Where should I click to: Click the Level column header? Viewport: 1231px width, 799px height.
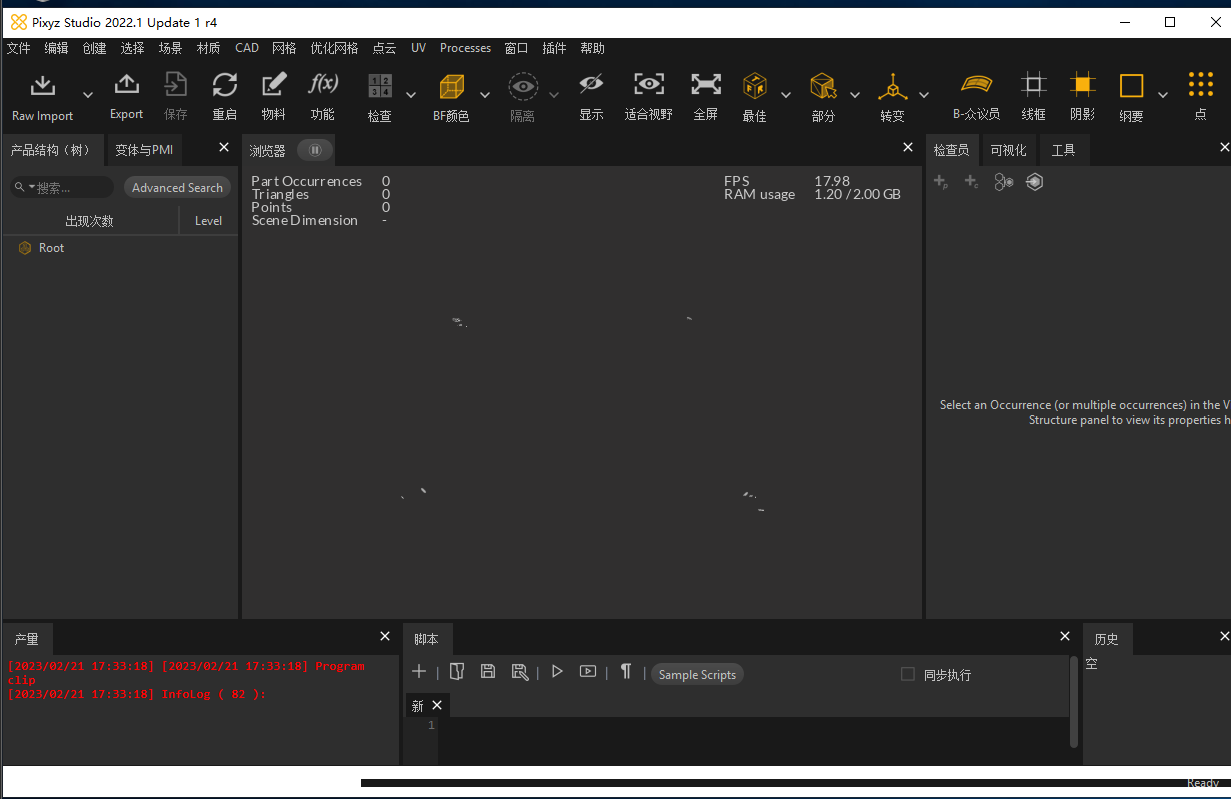pos(209,221)
